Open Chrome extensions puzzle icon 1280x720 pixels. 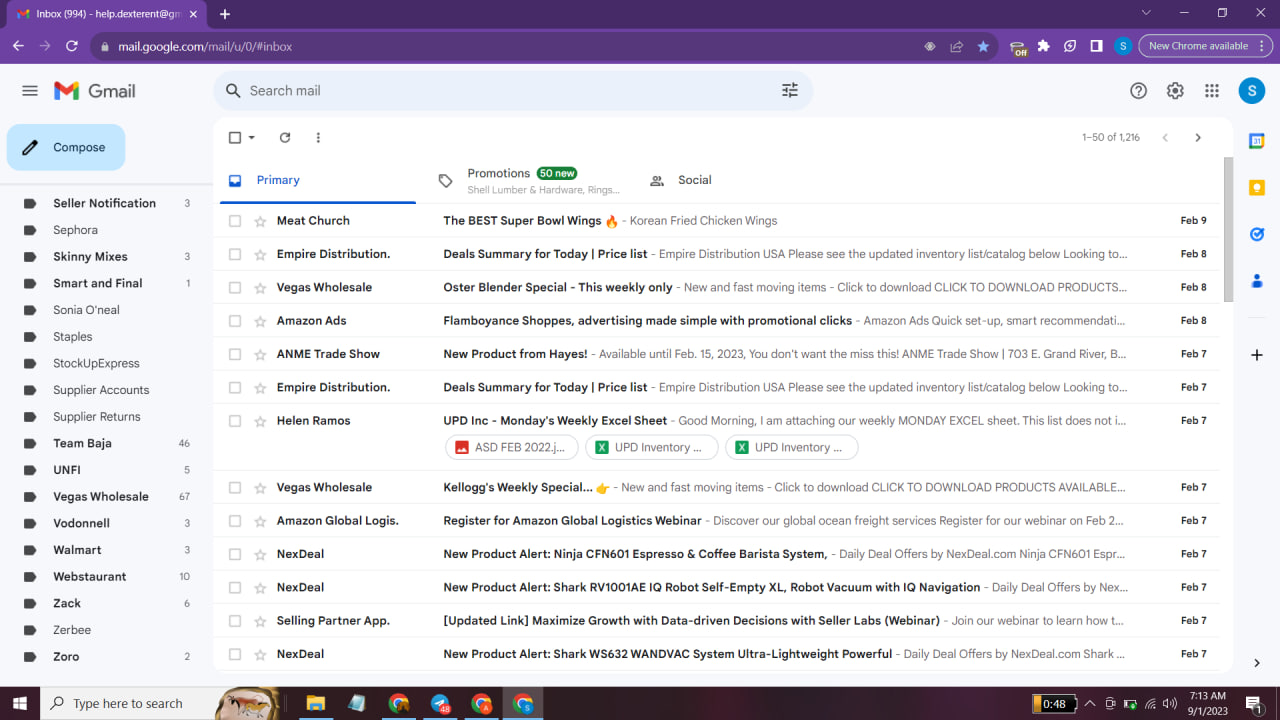pyautogui.click(x=1044, y=46)
